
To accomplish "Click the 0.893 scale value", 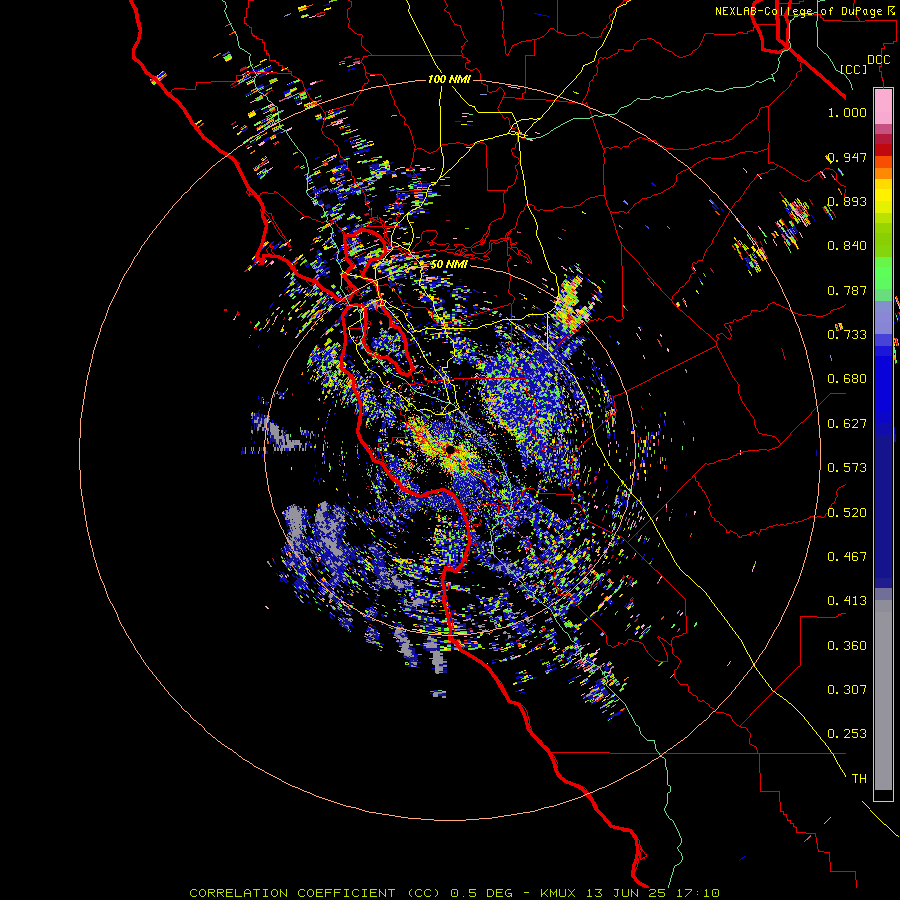I will coord(847,201).
